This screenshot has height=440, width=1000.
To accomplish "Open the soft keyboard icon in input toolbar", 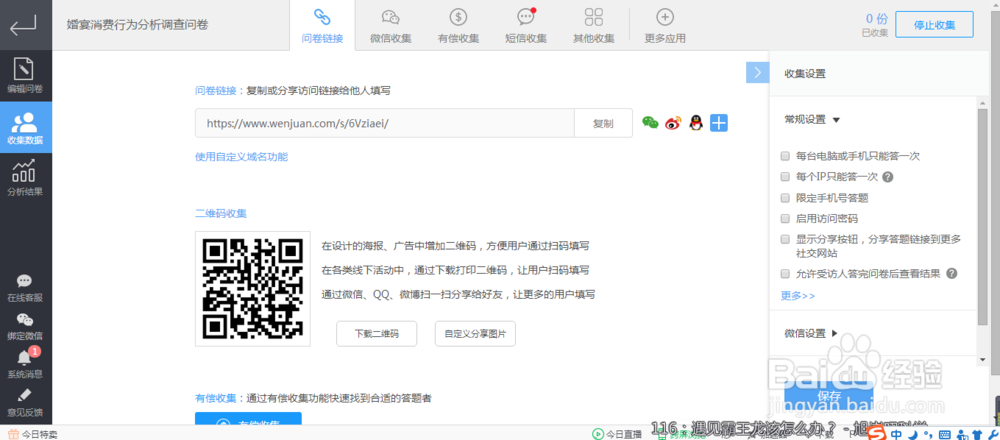I will click(x=945, y=434).
